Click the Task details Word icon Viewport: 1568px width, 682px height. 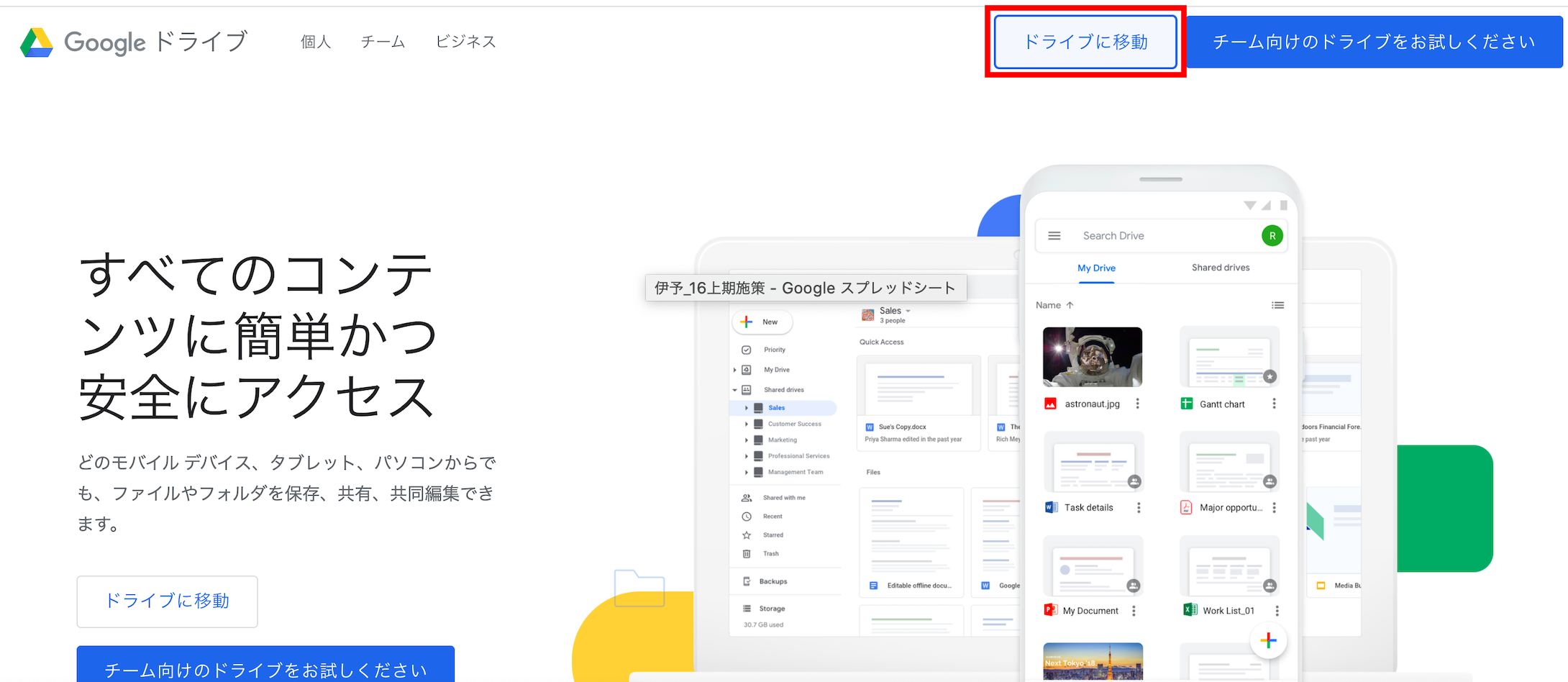pos(1050,507)
